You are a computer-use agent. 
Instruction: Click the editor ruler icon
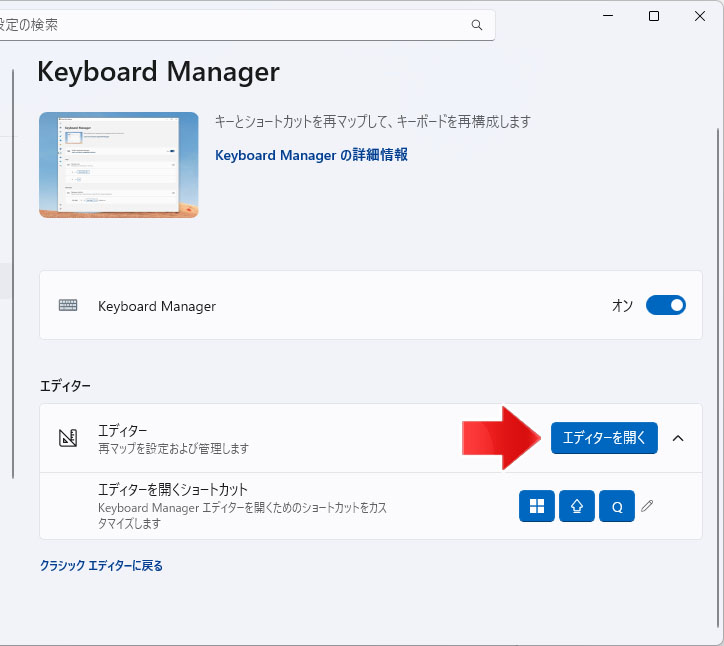68,438
